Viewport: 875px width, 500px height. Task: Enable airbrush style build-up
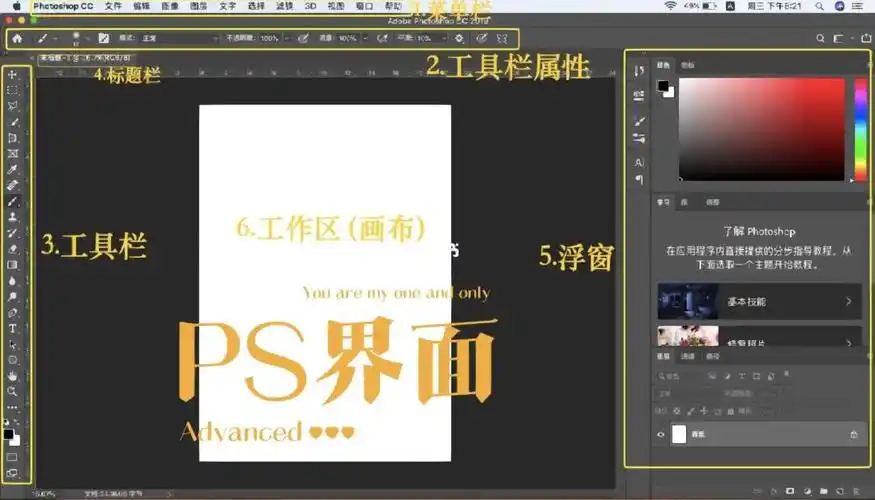point(382,39)
